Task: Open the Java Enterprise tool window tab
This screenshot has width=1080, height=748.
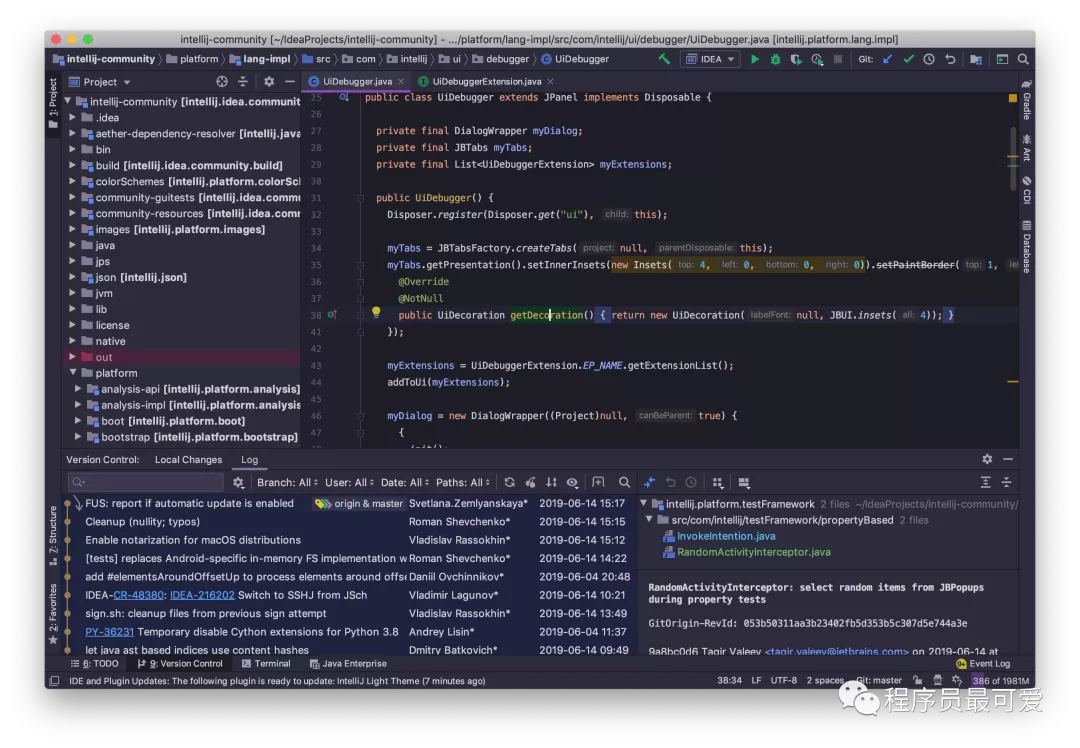Action: point(348,664)
